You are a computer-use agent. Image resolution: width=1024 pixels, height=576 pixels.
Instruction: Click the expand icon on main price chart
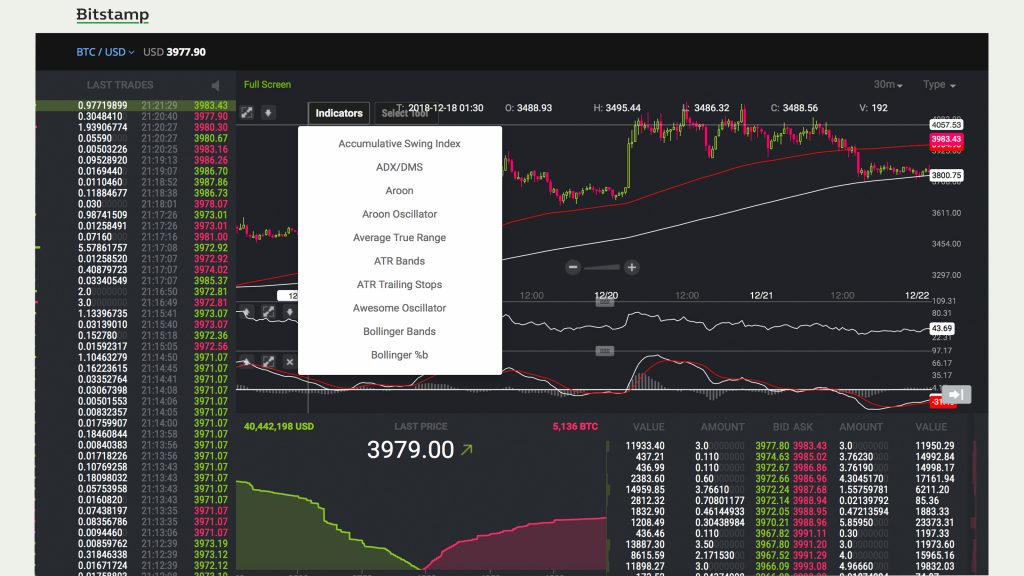coord(246,113)
